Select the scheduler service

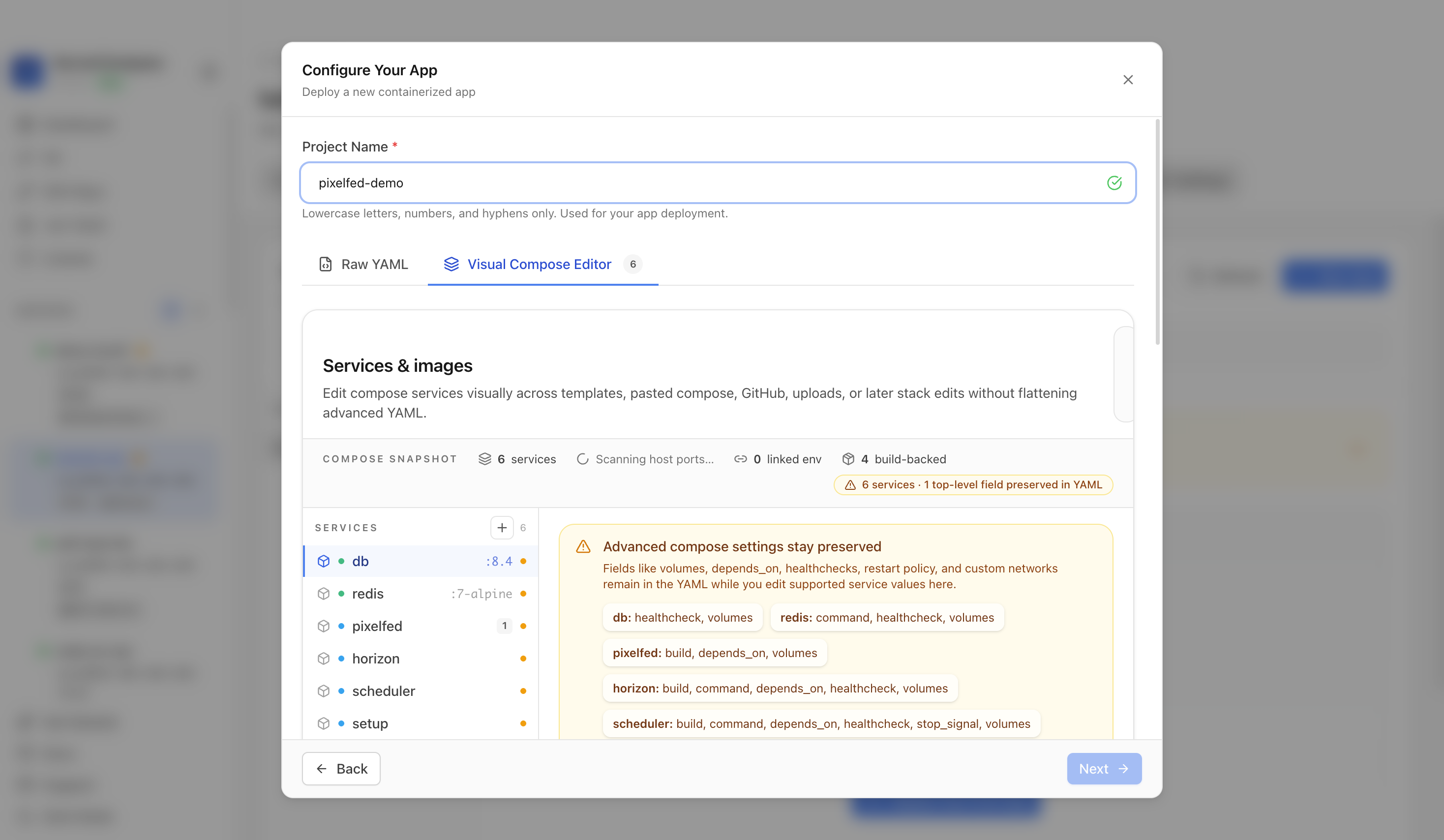(421, 691)
